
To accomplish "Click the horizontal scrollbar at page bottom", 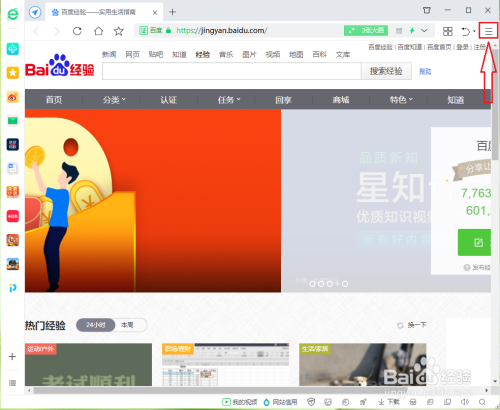I will (x=220, y=390).
